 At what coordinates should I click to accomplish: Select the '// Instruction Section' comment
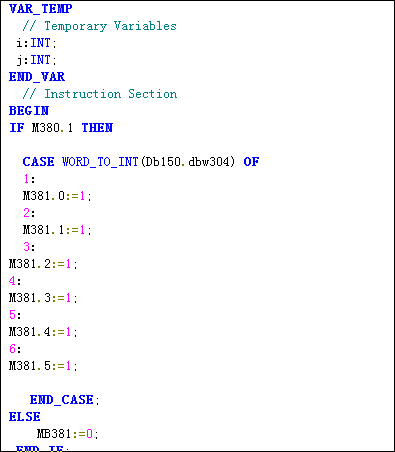click(100, 94)
